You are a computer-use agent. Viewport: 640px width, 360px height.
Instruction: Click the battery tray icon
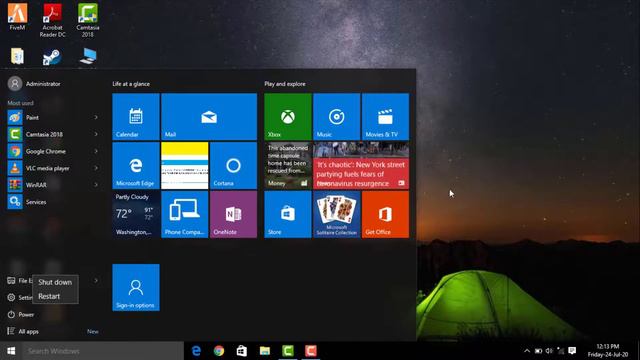(538, 351)
